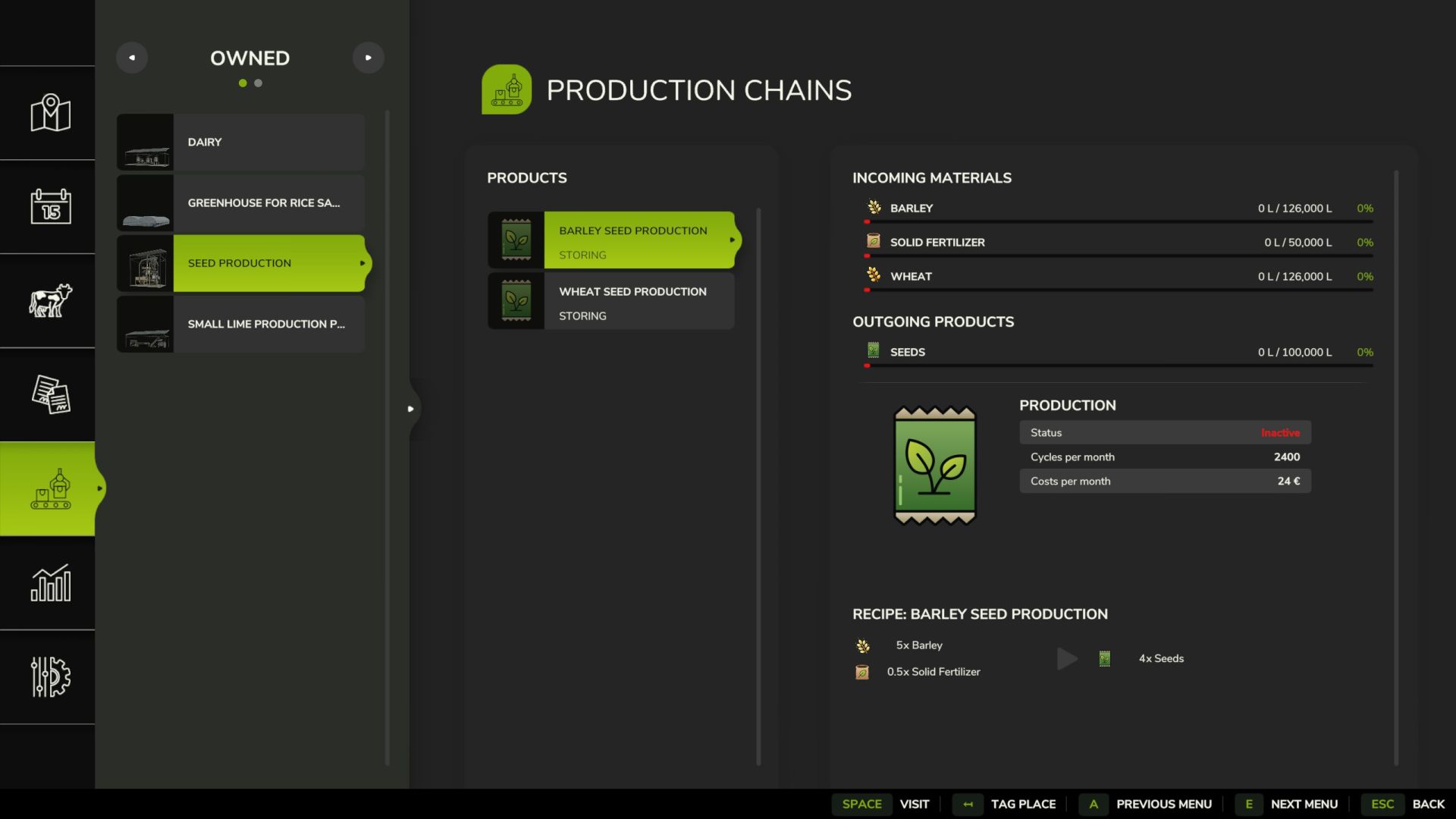Open the statistics bar chart icon
Image resolution: width=1456 pixels, height=819 pixels.
50,582
